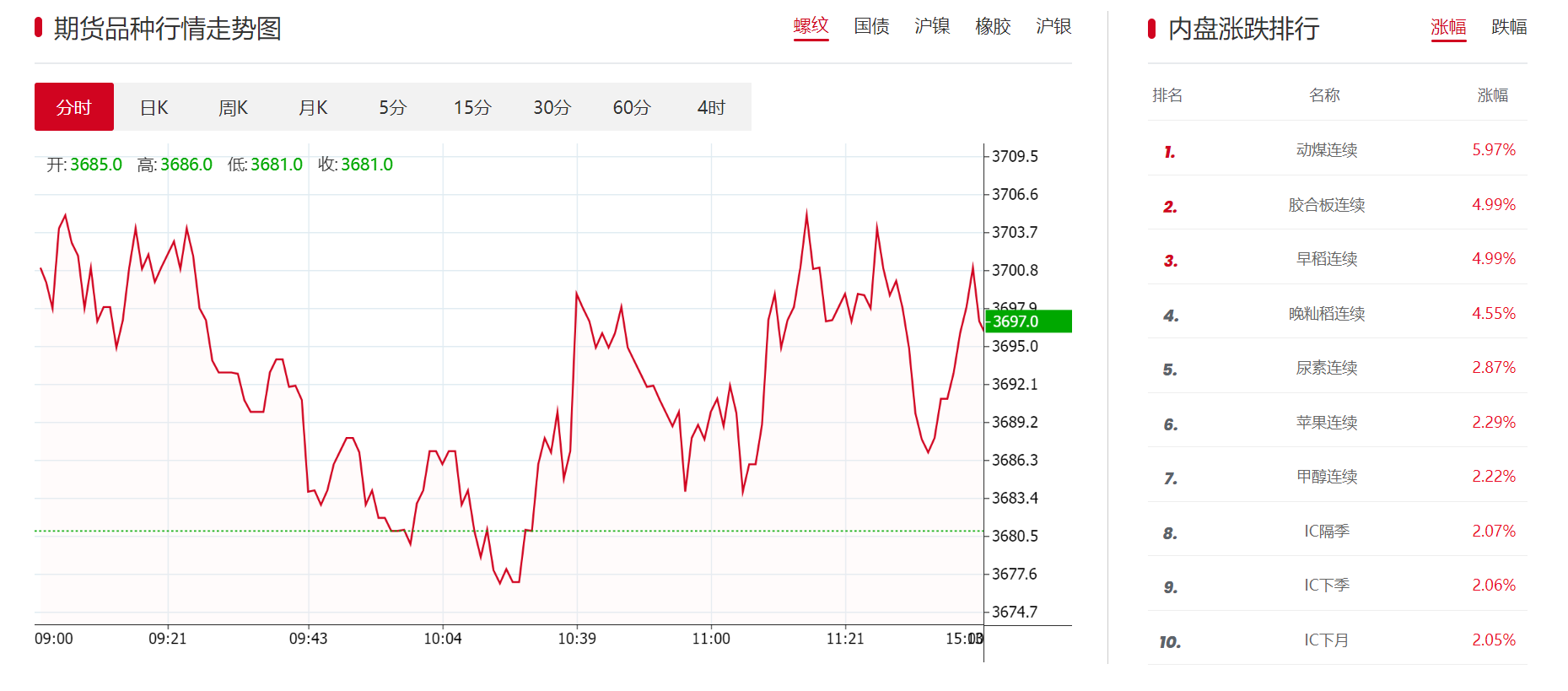Switch chart to 周K period
1568x691 pixels.
click(x=233, y=107)
